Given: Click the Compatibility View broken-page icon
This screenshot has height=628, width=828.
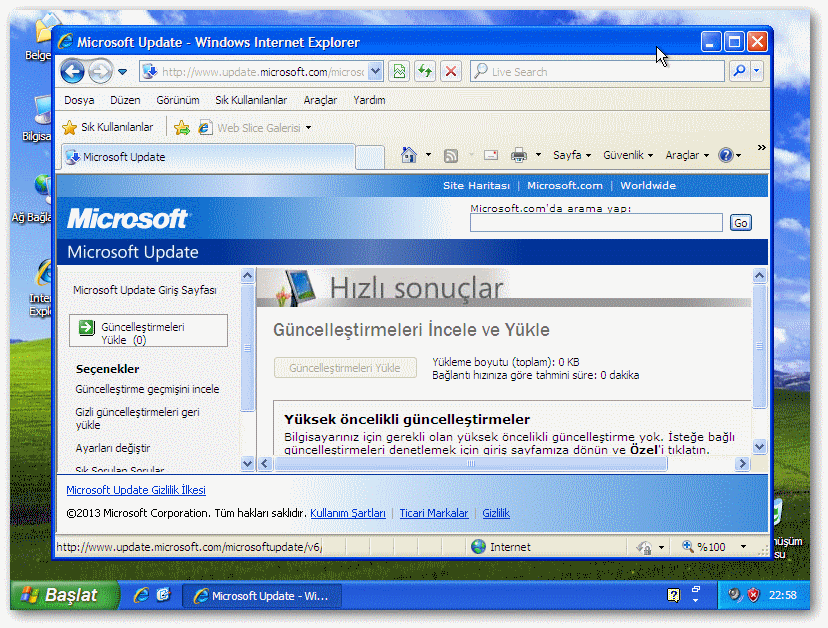Looking at the screenshot, I should 400,71.
